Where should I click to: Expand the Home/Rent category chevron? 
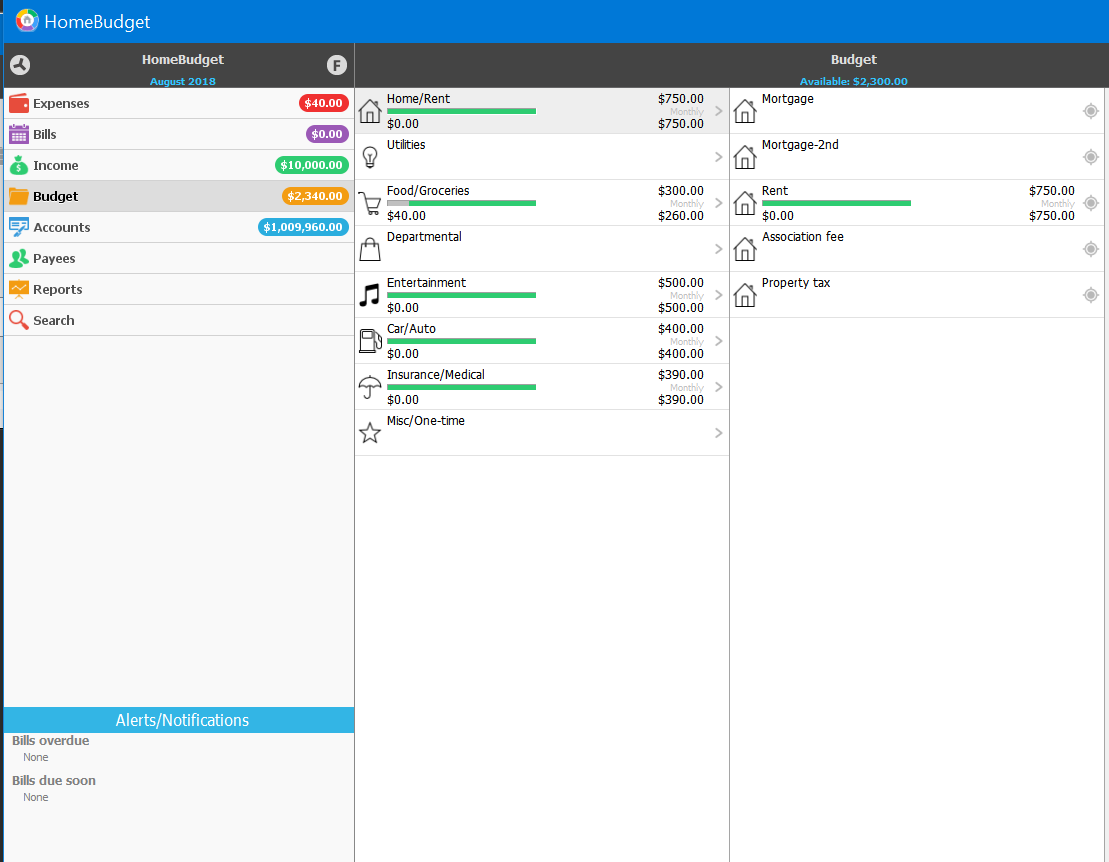click(x=718, y=111)
